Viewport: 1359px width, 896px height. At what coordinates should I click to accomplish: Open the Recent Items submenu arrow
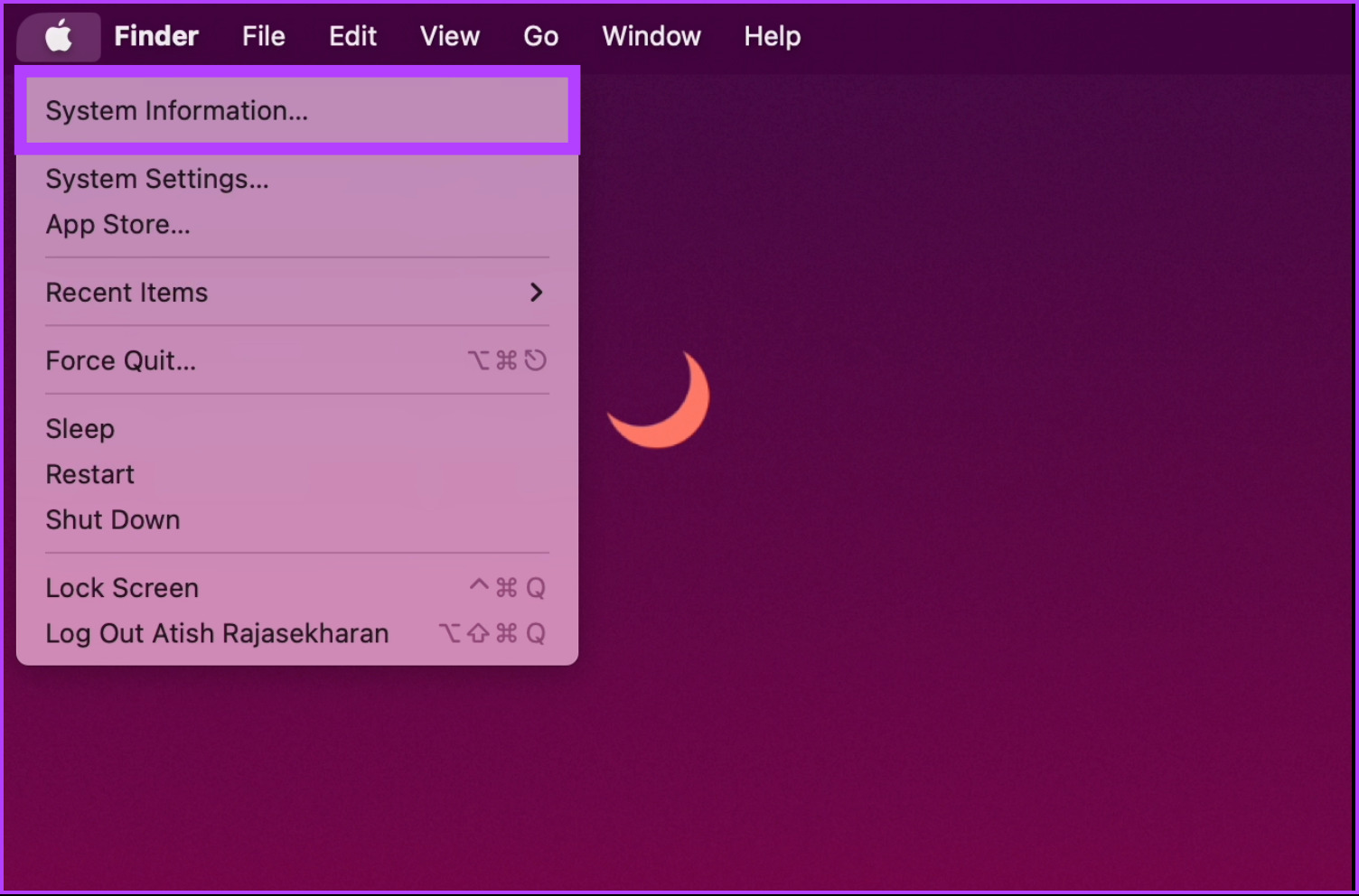tap(536, 292)
